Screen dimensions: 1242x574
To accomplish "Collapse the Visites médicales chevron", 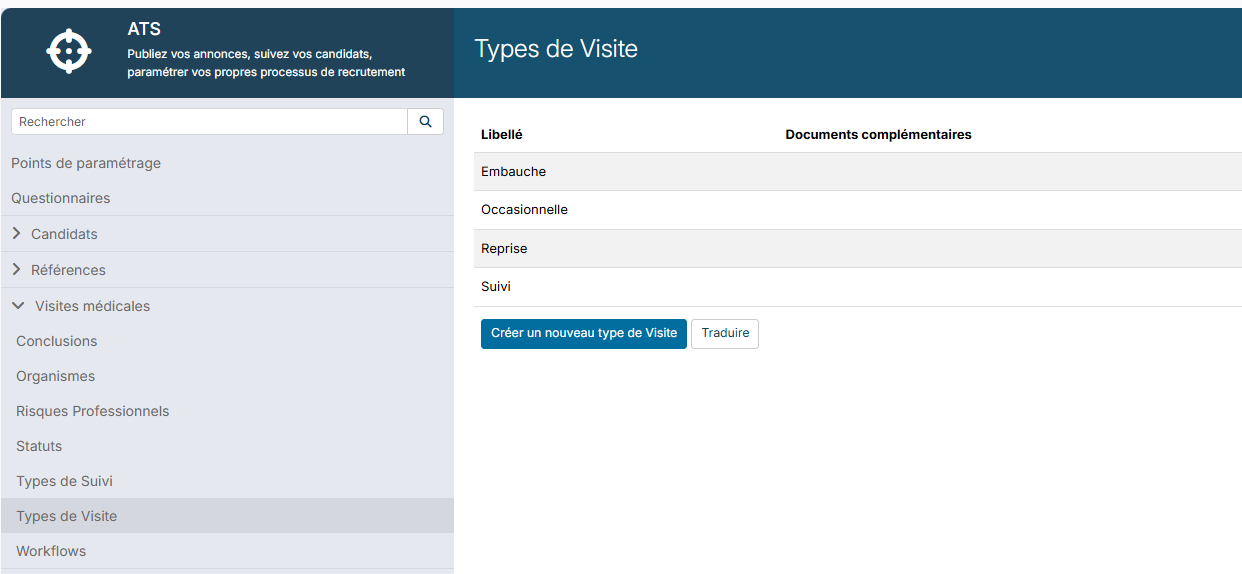I will click(18, 306).
